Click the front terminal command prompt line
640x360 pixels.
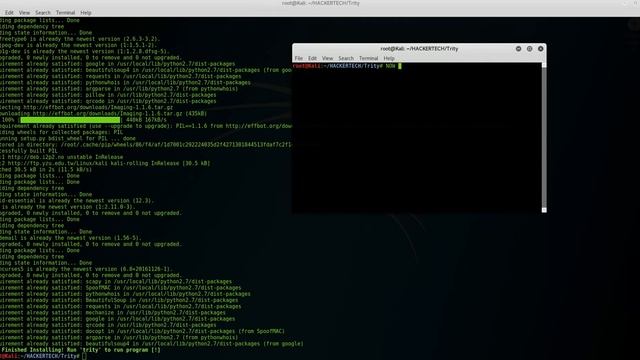point(347,66)
